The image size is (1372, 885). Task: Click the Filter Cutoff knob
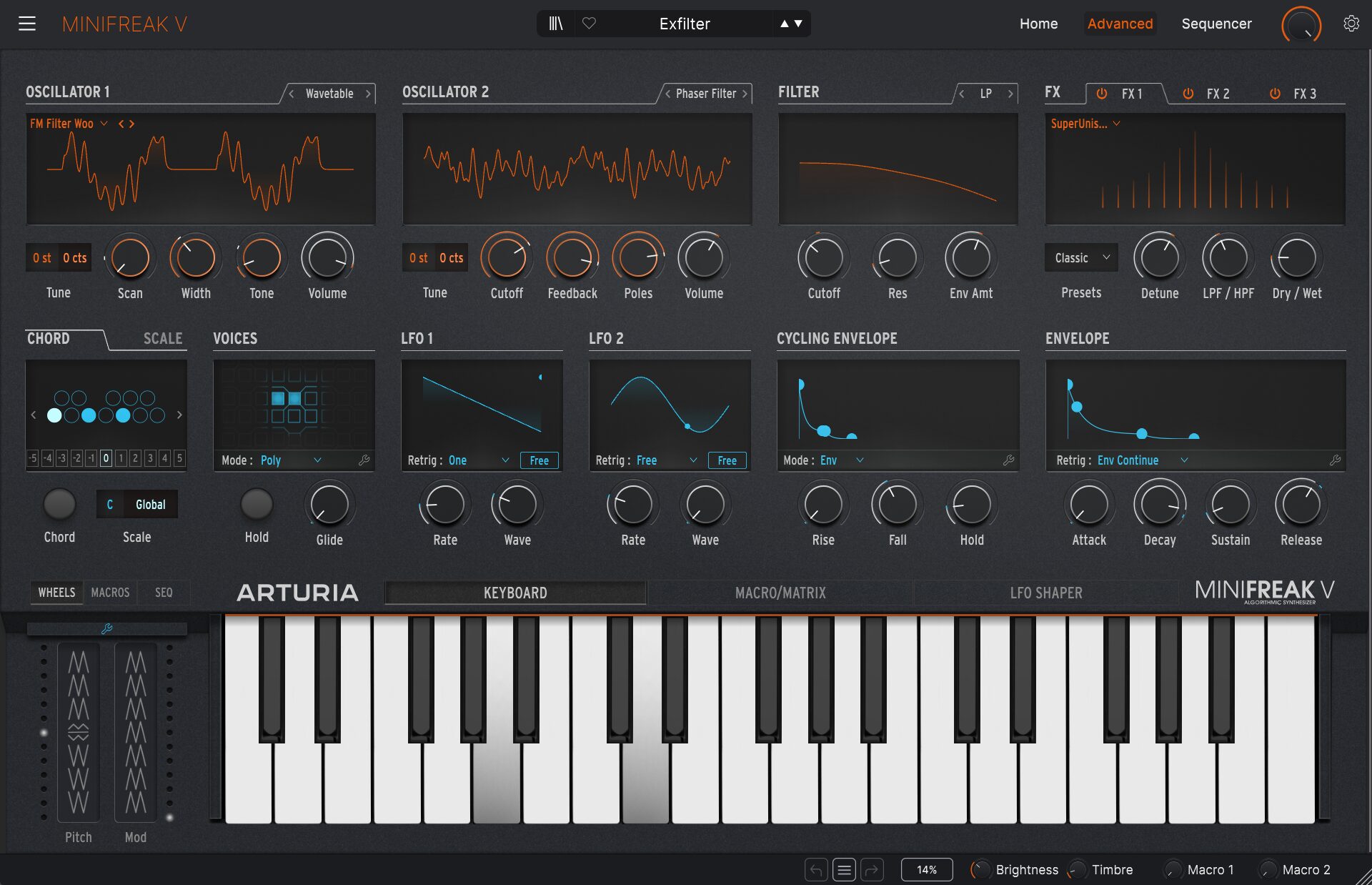[x=823, y=258]
